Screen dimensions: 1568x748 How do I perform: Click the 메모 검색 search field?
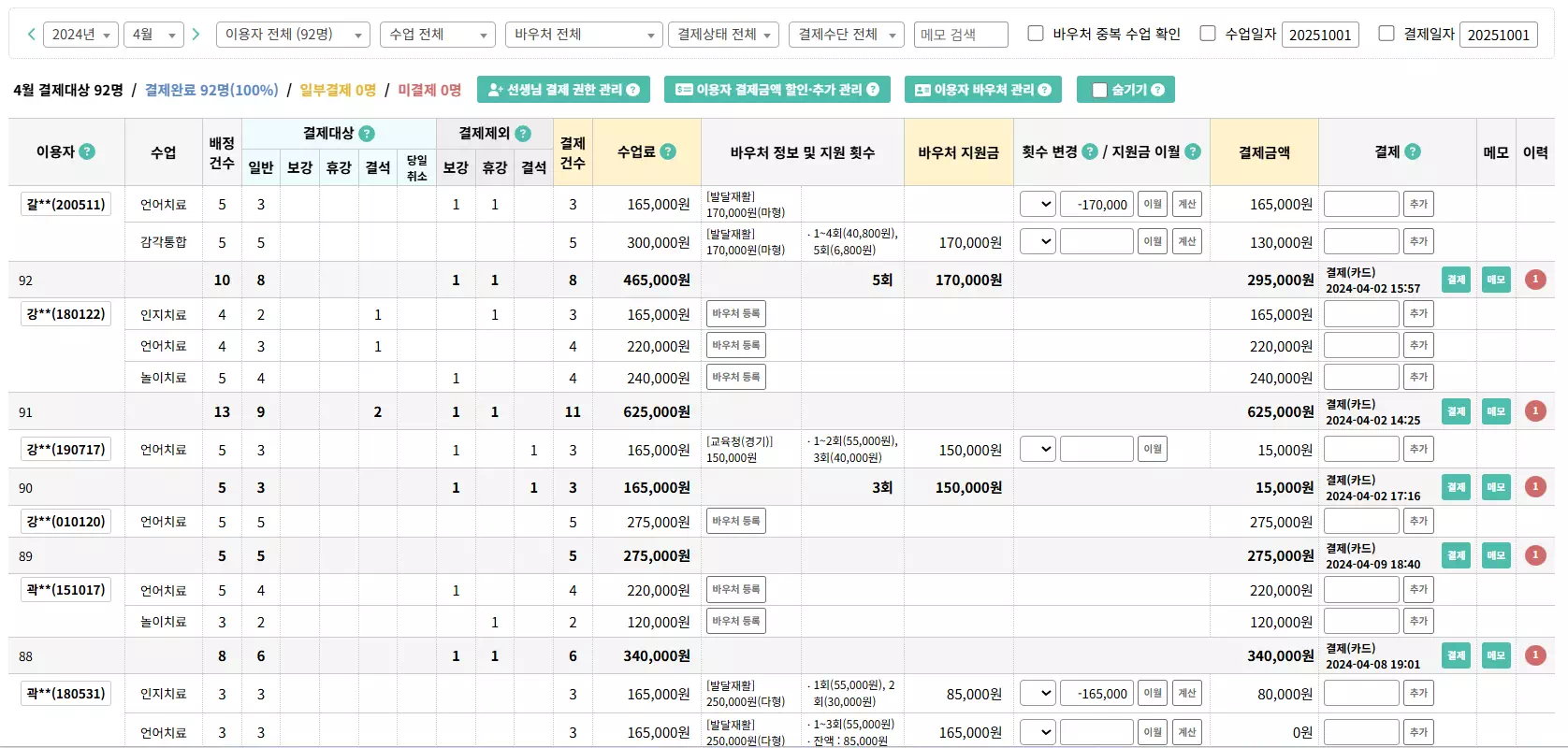coord(960,35)
